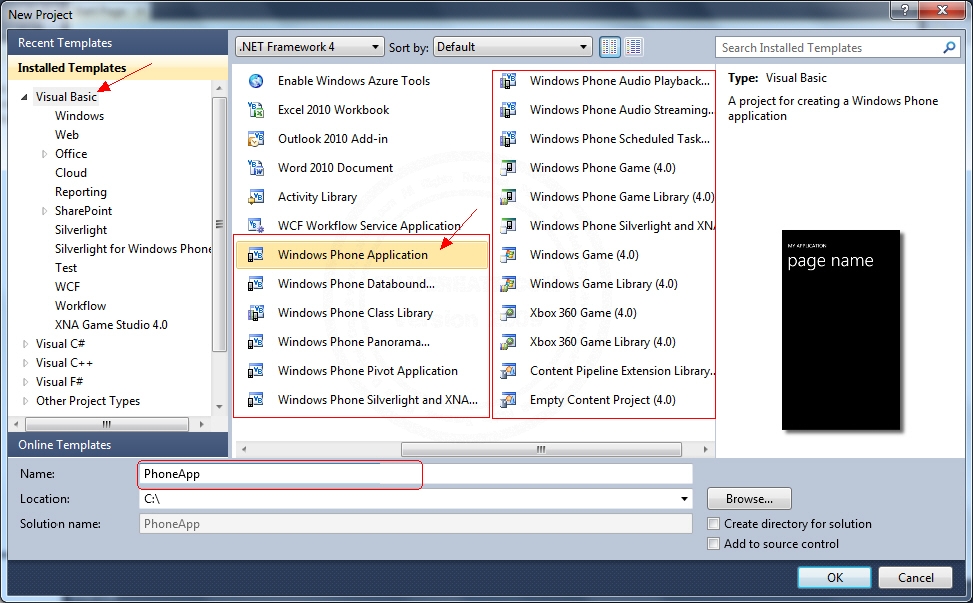Expand Other Project Types node

(25, 401)
